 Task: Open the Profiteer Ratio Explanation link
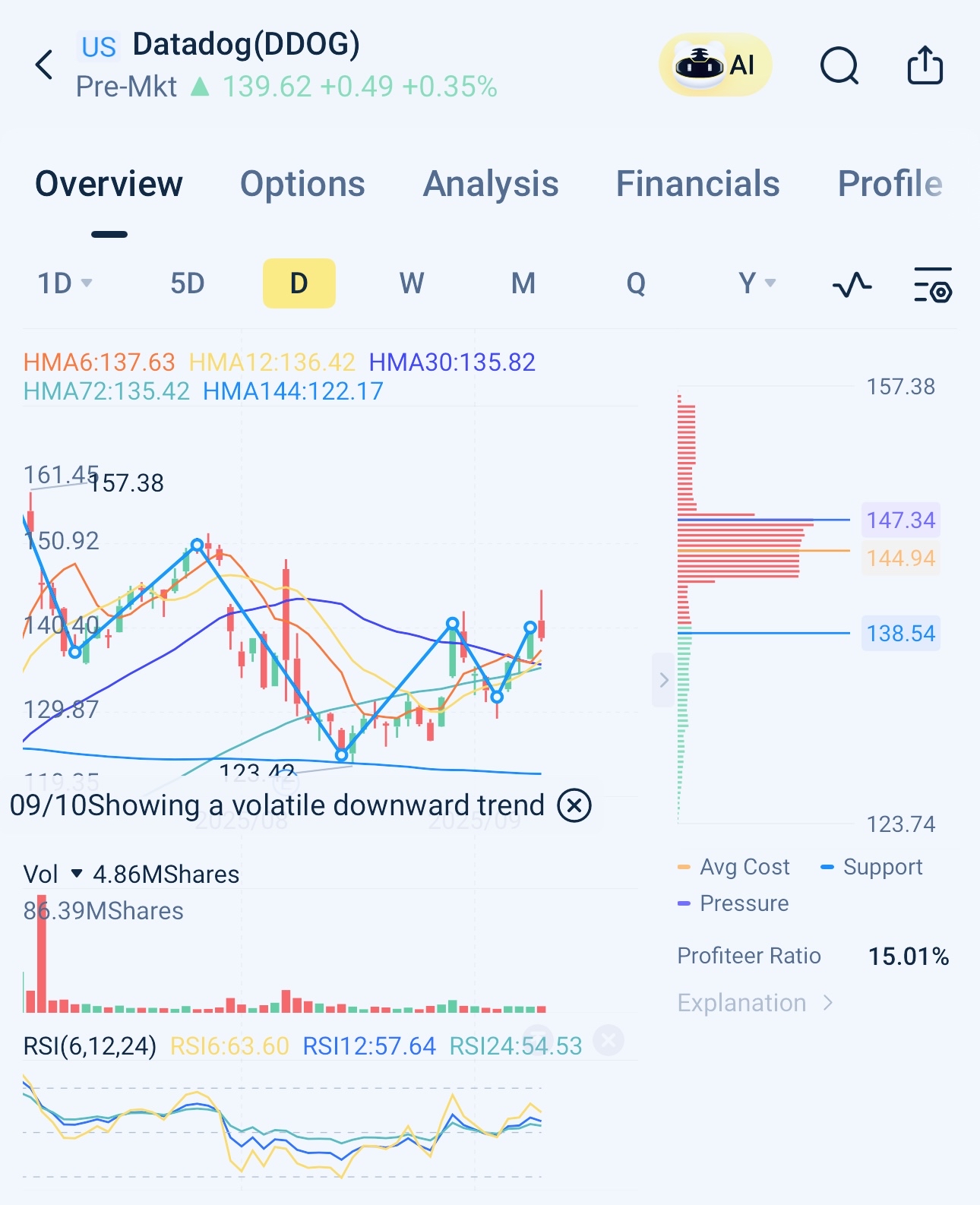755,1003
